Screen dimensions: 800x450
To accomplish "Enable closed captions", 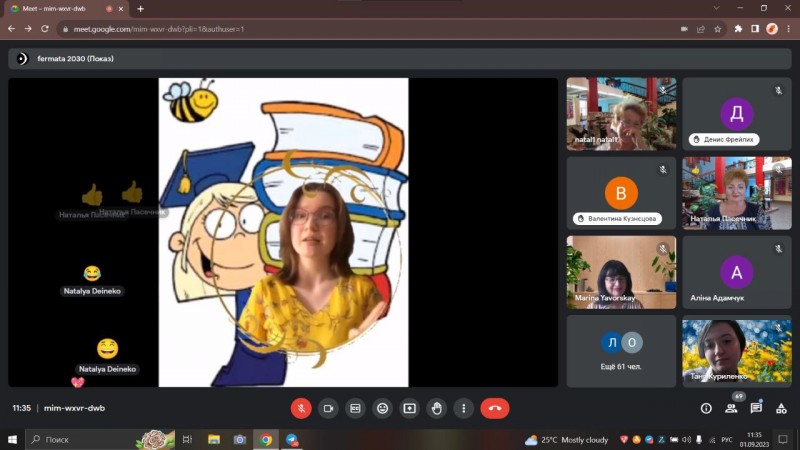I will (x=355, y=408).
